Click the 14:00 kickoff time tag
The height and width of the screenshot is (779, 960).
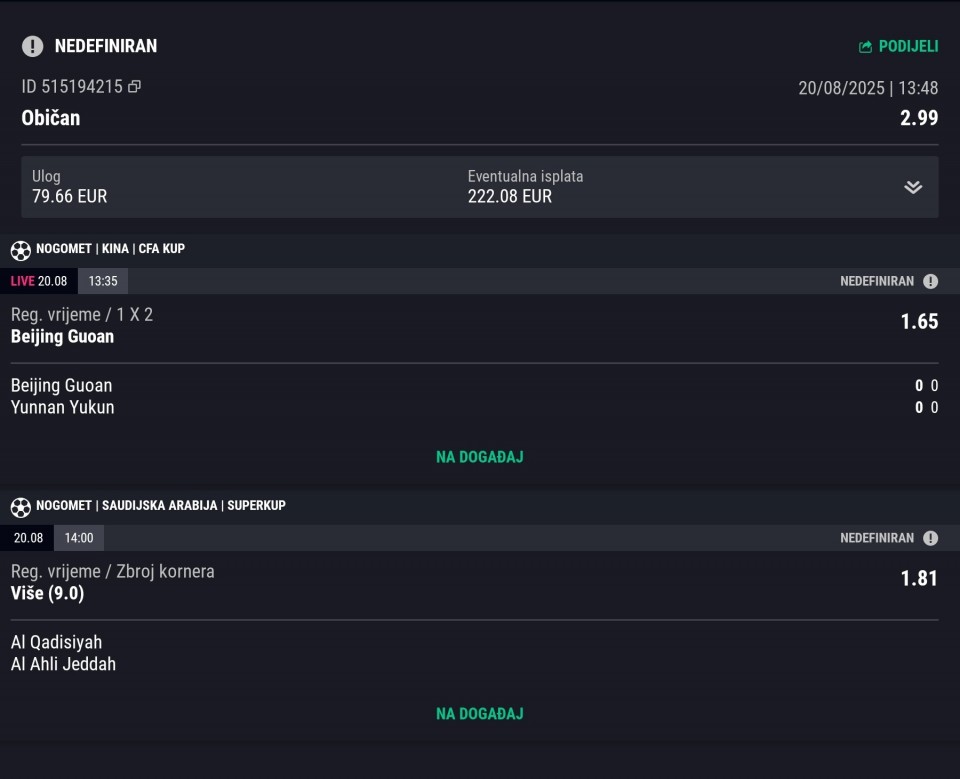[x=79, y=538]
